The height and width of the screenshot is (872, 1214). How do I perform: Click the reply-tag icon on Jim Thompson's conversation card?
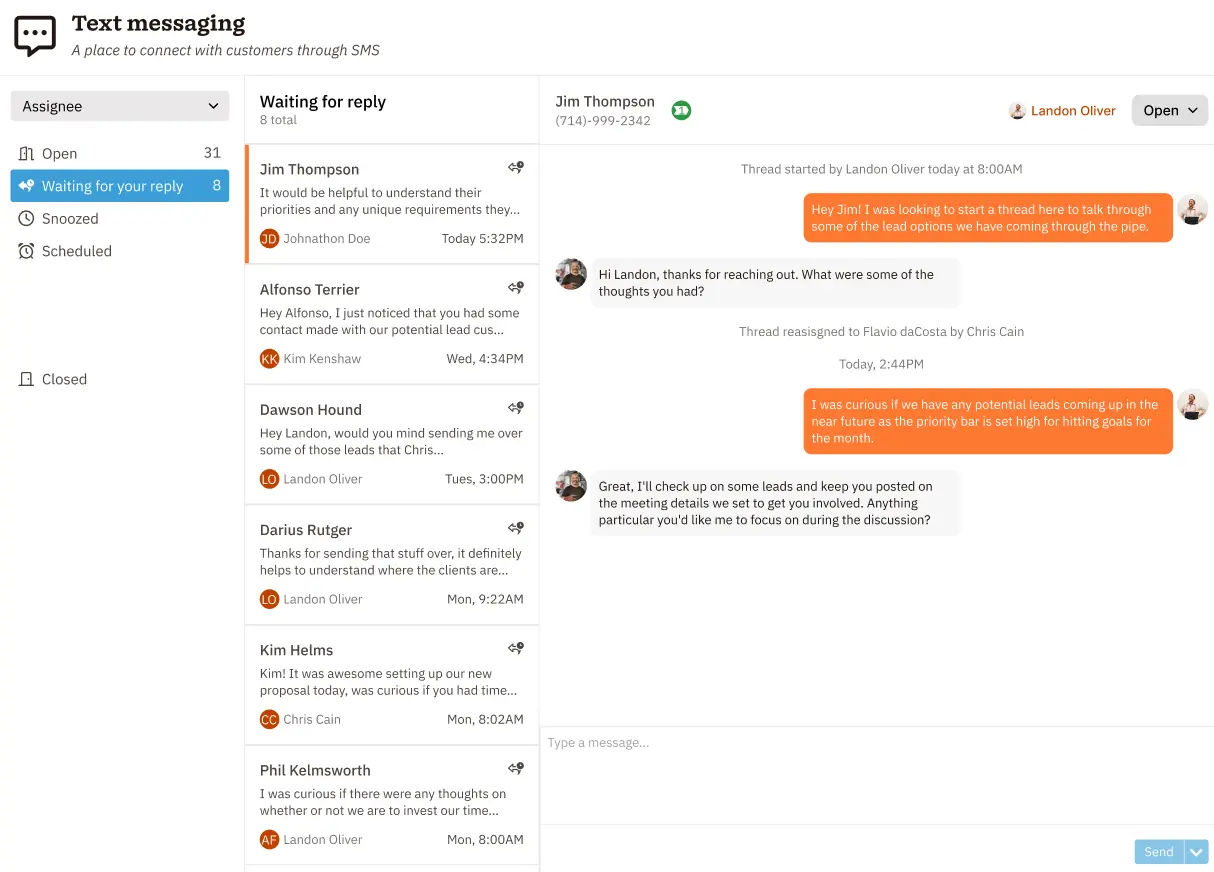pyautogui.click(x=515, y=167)
